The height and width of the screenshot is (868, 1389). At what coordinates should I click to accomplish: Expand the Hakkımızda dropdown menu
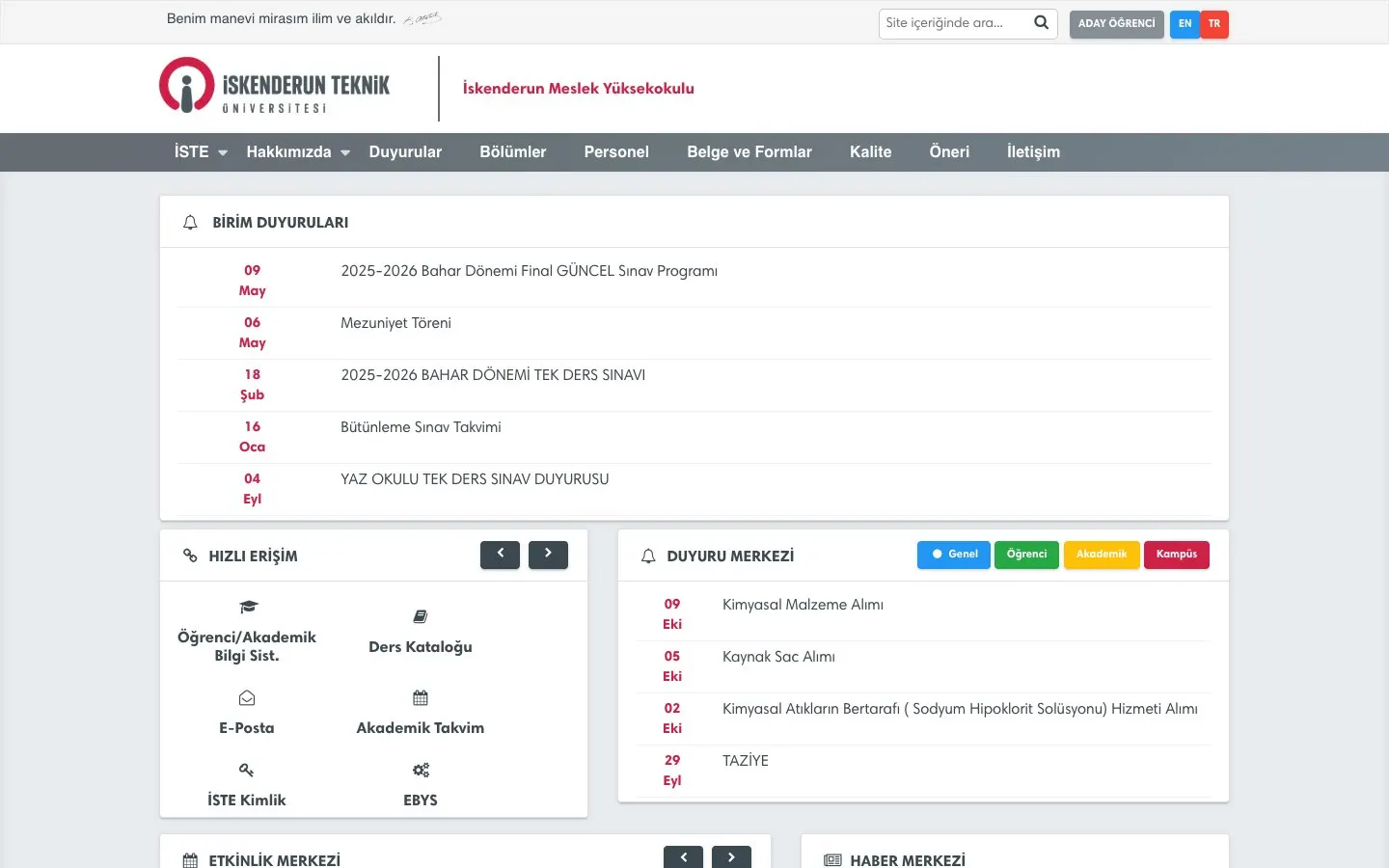(x=298, y=152)
